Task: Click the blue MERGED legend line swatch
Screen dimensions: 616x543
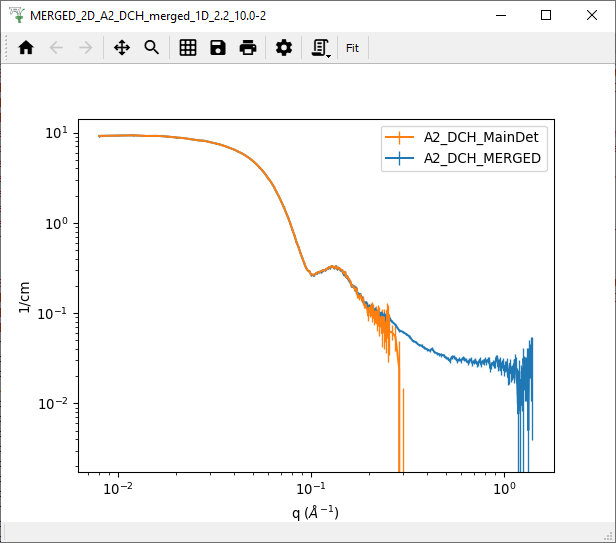Action: click(x=400, y=158)
